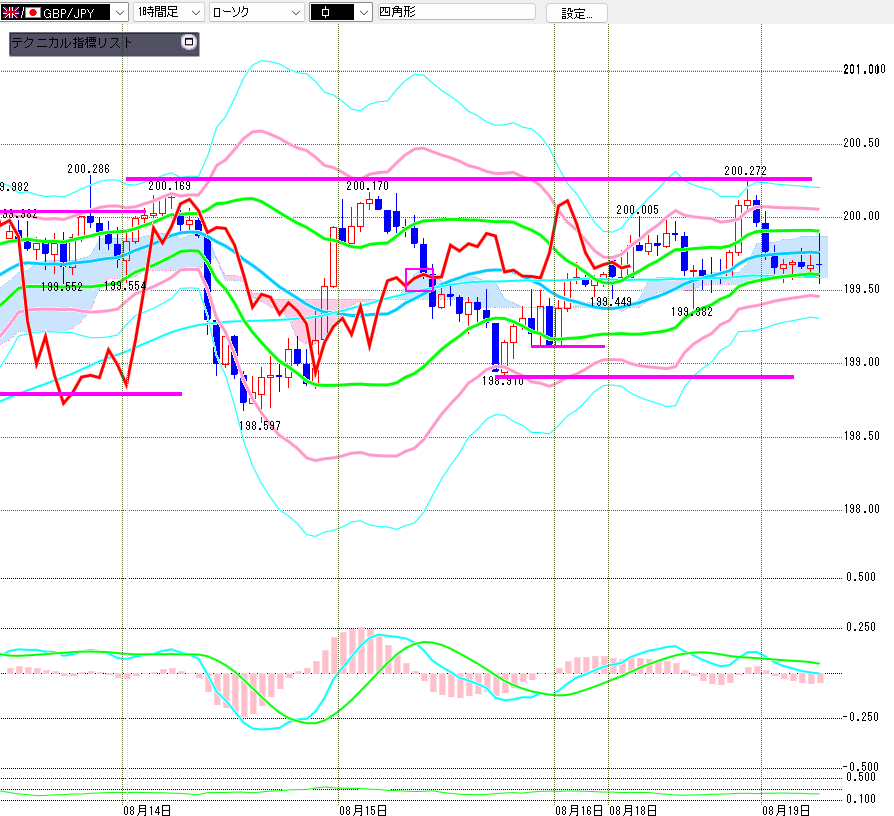894x816 pixels.
Task: Click the 199.554 low price label
Action: tap(125, 286)
